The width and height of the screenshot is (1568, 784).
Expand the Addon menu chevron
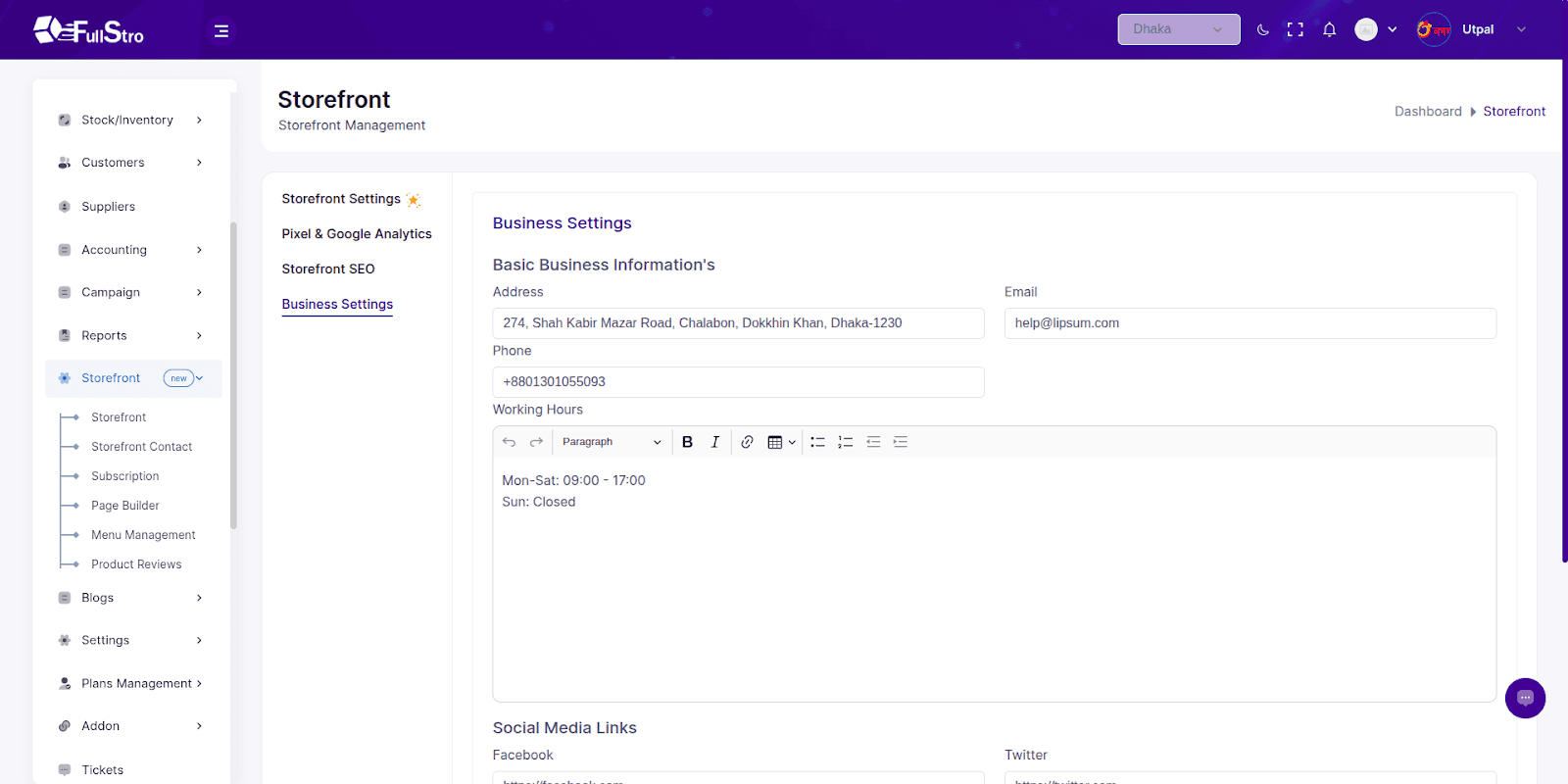coord(199,726)
